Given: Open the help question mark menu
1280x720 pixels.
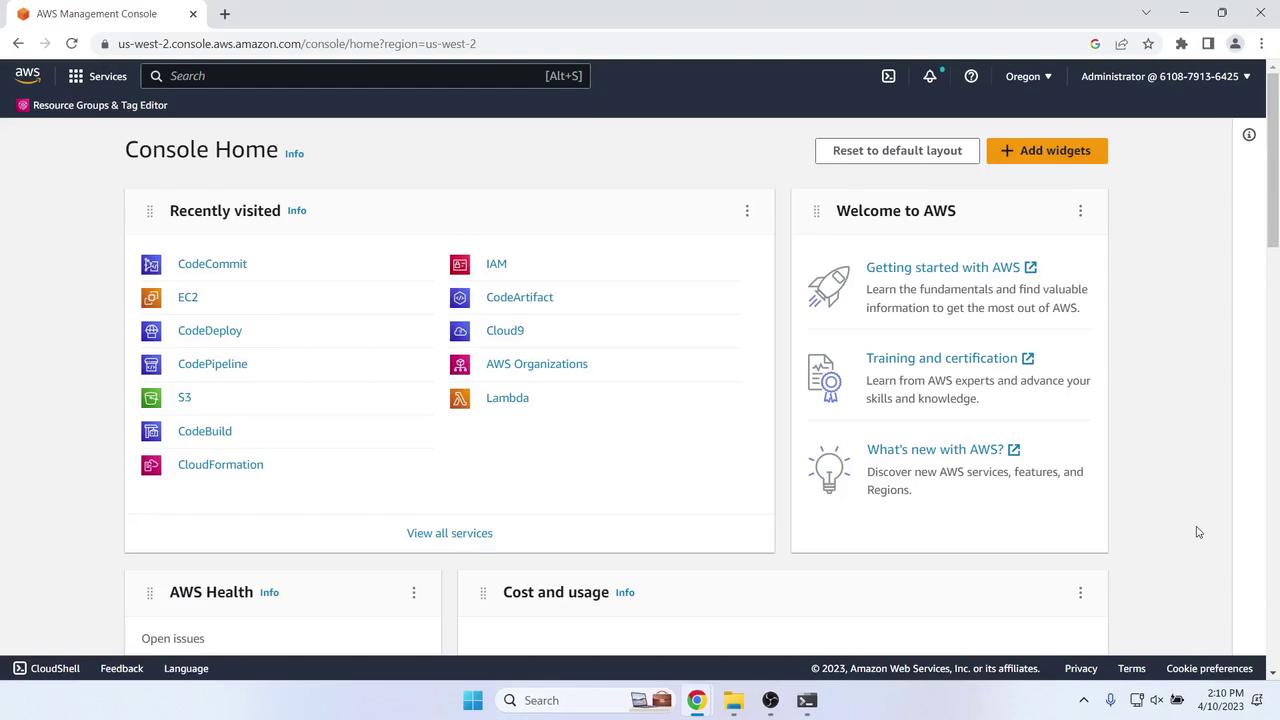Looking at the screenshot, I should 971,76.
